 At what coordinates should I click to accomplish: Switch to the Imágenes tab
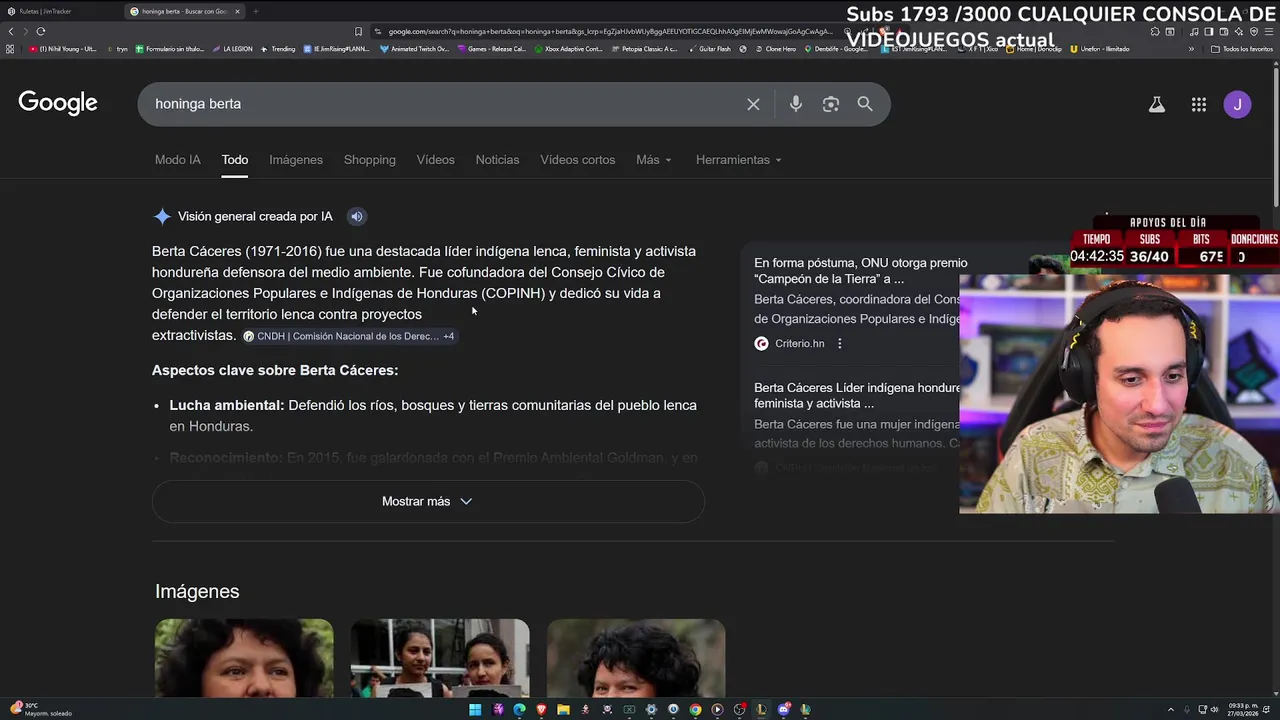tap(296, 160)
